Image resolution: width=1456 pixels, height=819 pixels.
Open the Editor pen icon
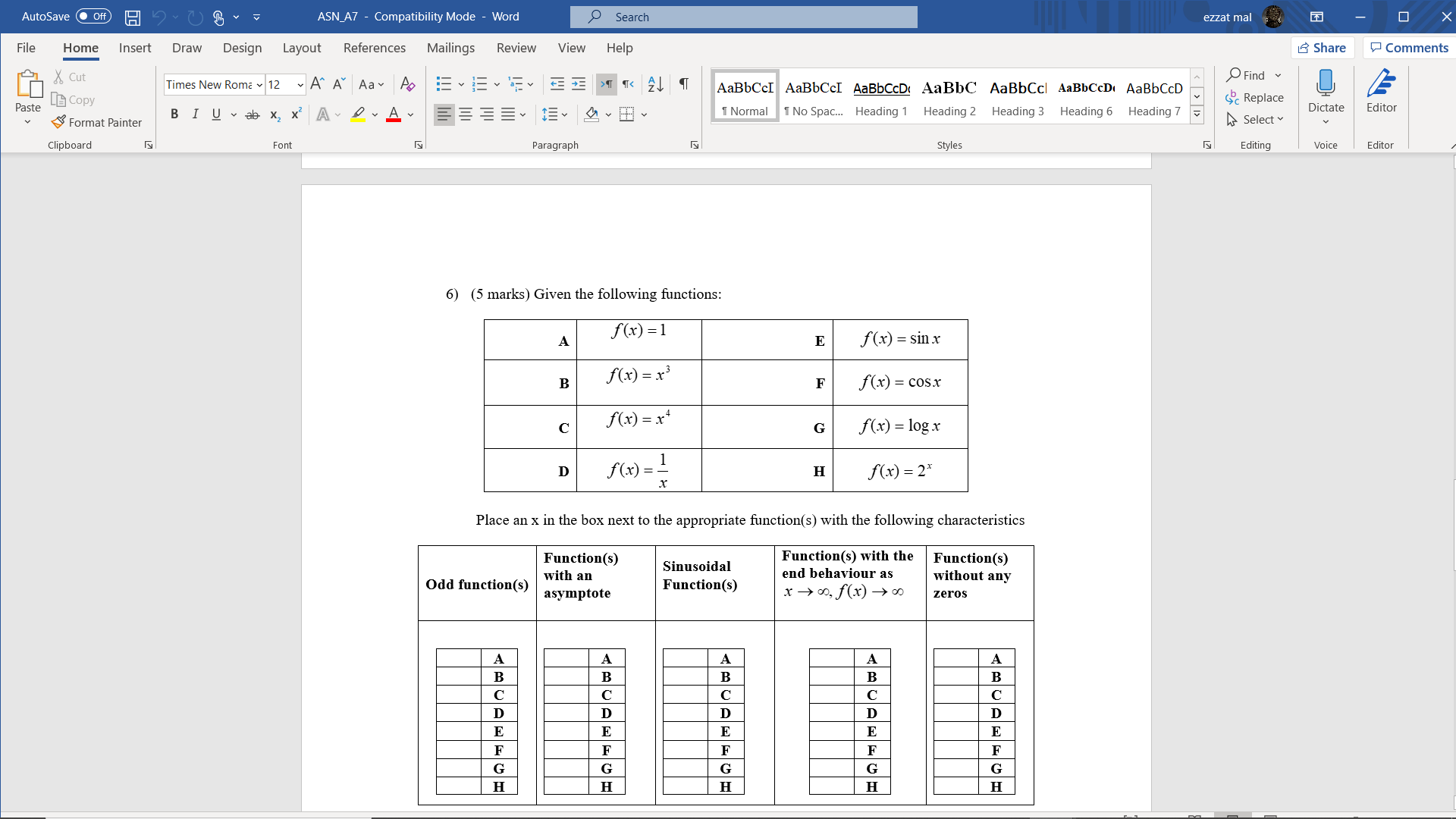click(1381, 84)
